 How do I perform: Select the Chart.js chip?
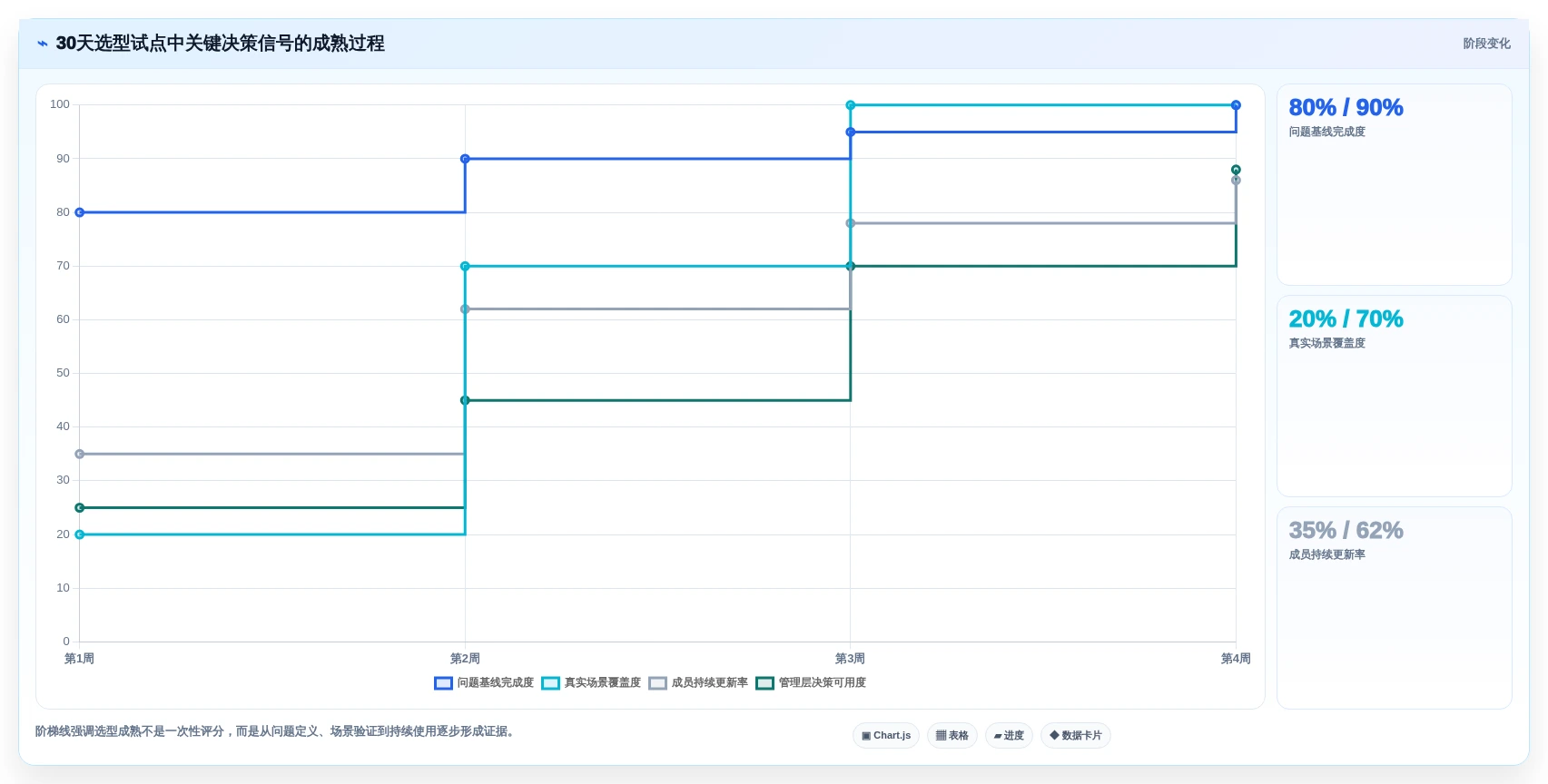tap(886, 736)
